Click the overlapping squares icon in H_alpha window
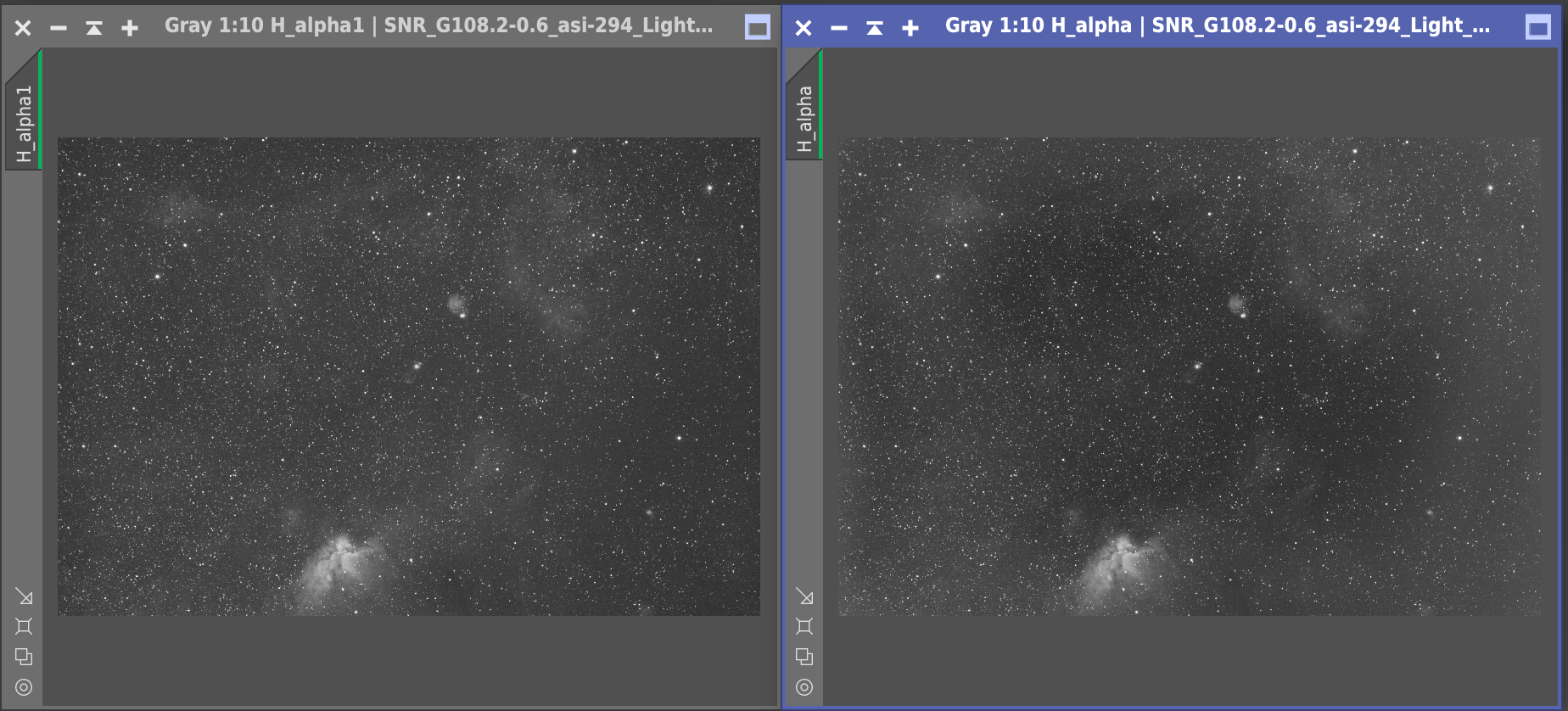This screenshot has width=1568, height=711. [x=804, y=657]
